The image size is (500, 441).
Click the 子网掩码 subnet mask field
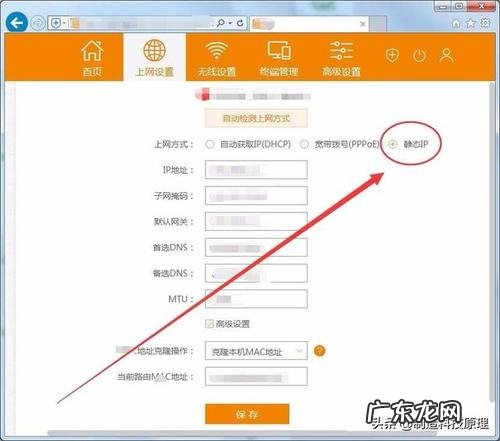coord(256,195)
